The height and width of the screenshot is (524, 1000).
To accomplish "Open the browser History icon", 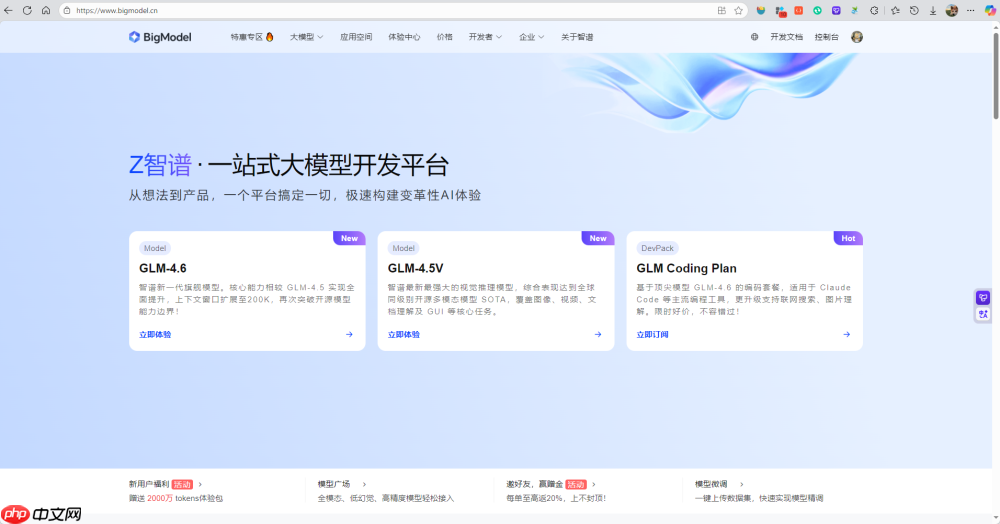I will [914, 10].
